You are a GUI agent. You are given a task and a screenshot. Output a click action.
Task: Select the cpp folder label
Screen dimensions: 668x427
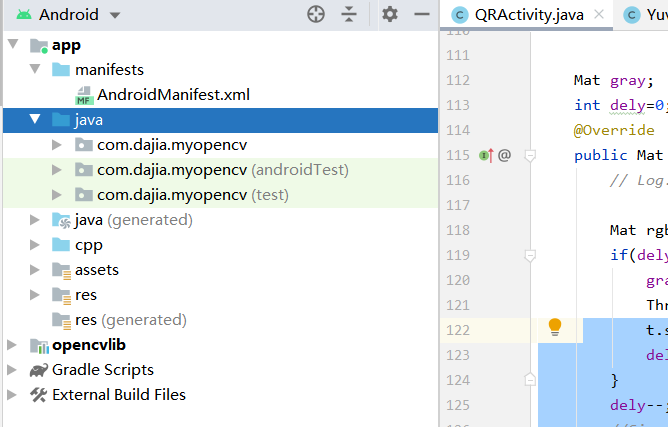click(x=89, y=245)
